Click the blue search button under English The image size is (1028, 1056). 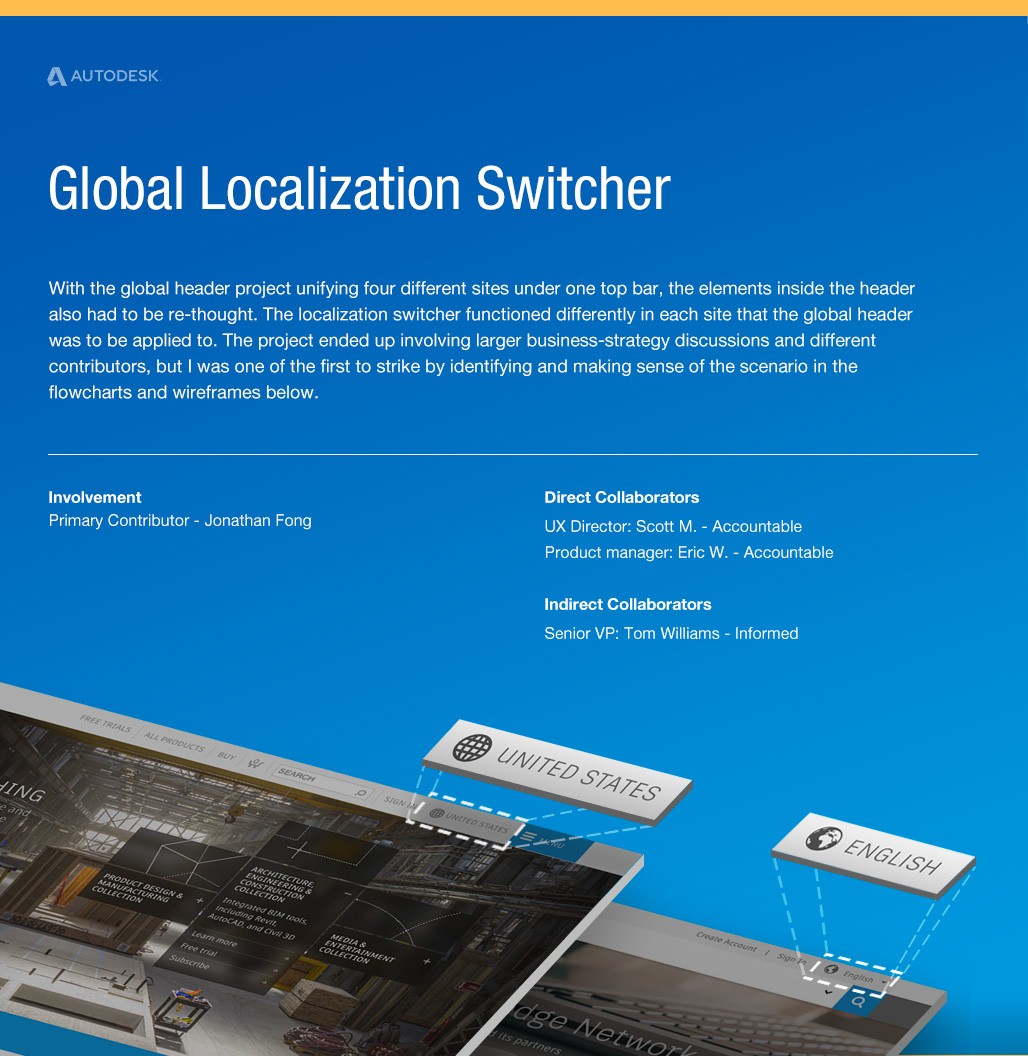pyautogui.click(x=858, y=1001)
